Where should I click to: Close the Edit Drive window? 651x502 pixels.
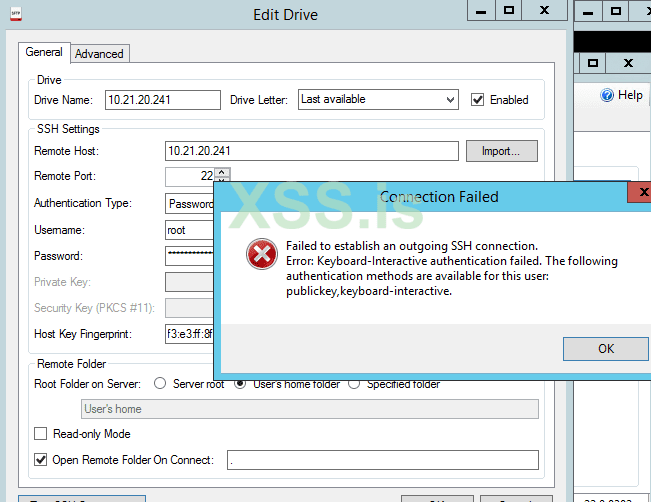544,10
